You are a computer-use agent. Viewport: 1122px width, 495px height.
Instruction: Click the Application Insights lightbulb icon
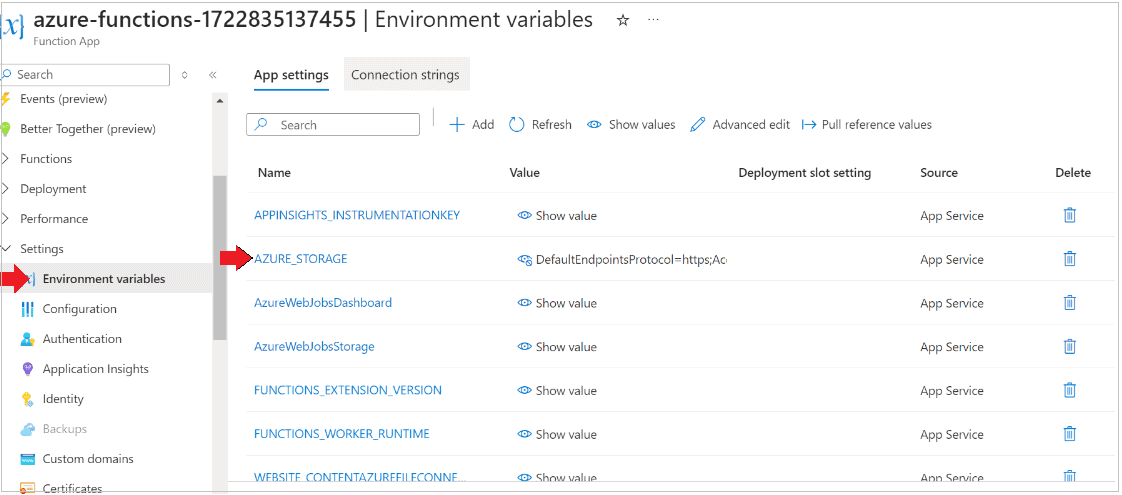[28, 369]
